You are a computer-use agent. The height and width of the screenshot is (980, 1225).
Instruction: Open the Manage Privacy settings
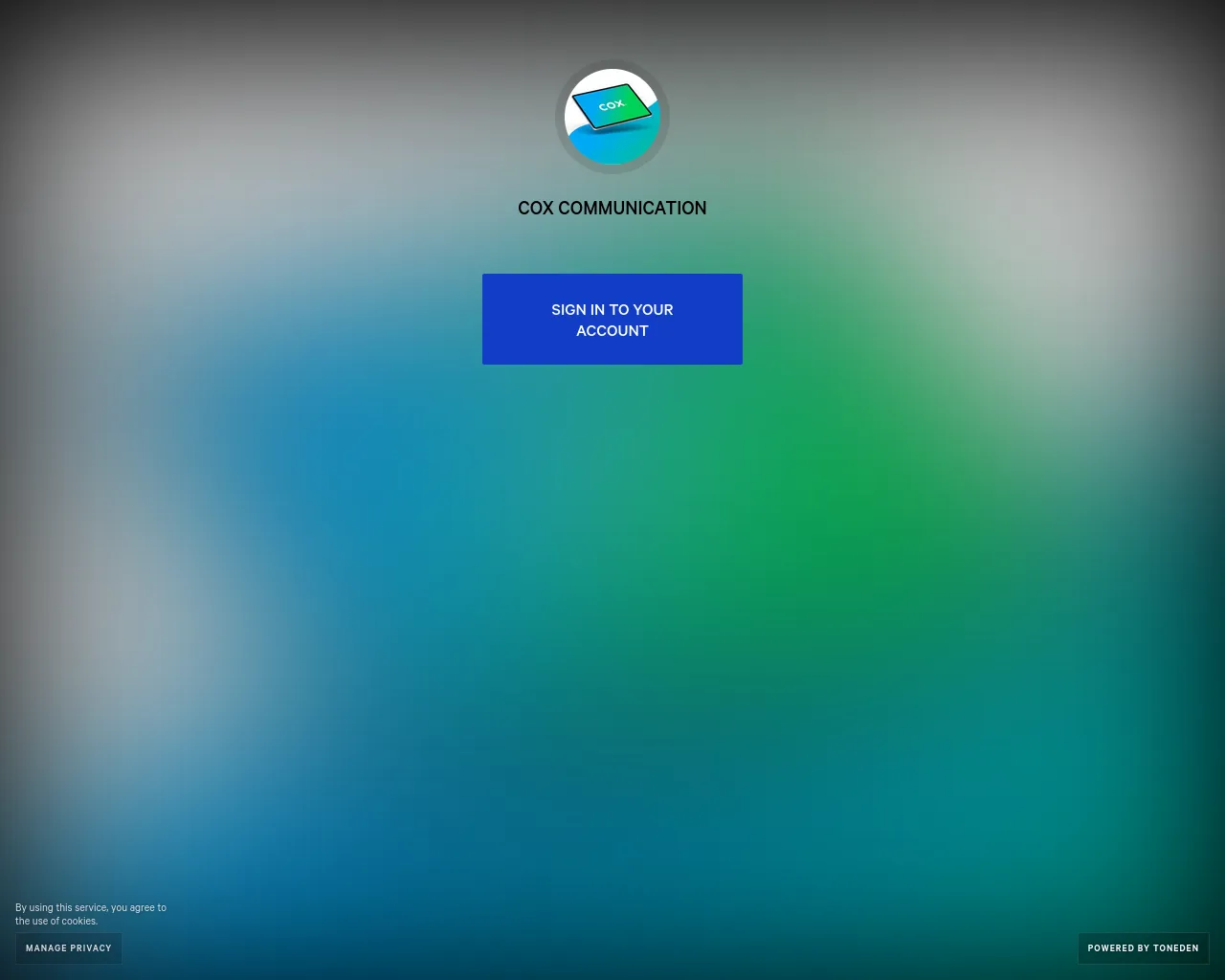point(69,948)
